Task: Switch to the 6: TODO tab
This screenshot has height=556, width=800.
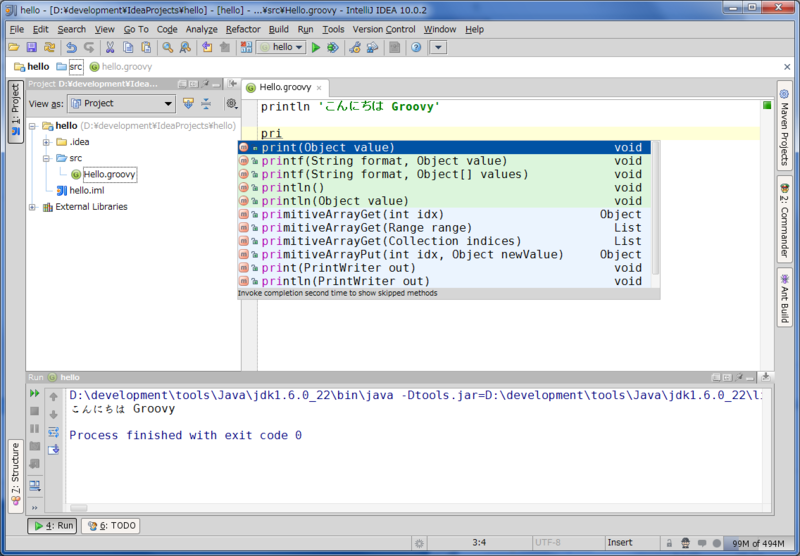Action: [111, 525]
